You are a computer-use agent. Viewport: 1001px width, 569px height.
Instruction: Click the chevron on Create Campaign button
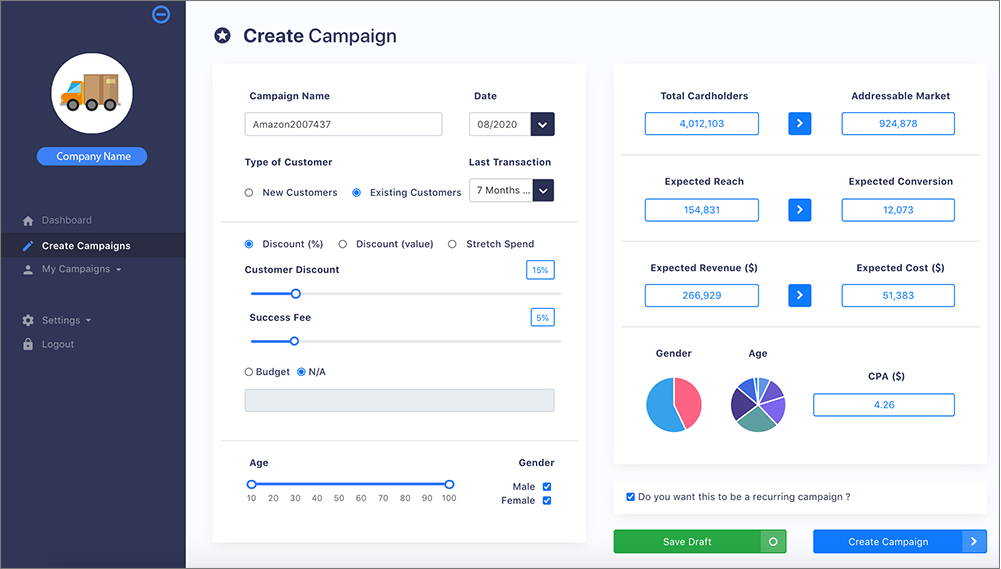point(974,542)
